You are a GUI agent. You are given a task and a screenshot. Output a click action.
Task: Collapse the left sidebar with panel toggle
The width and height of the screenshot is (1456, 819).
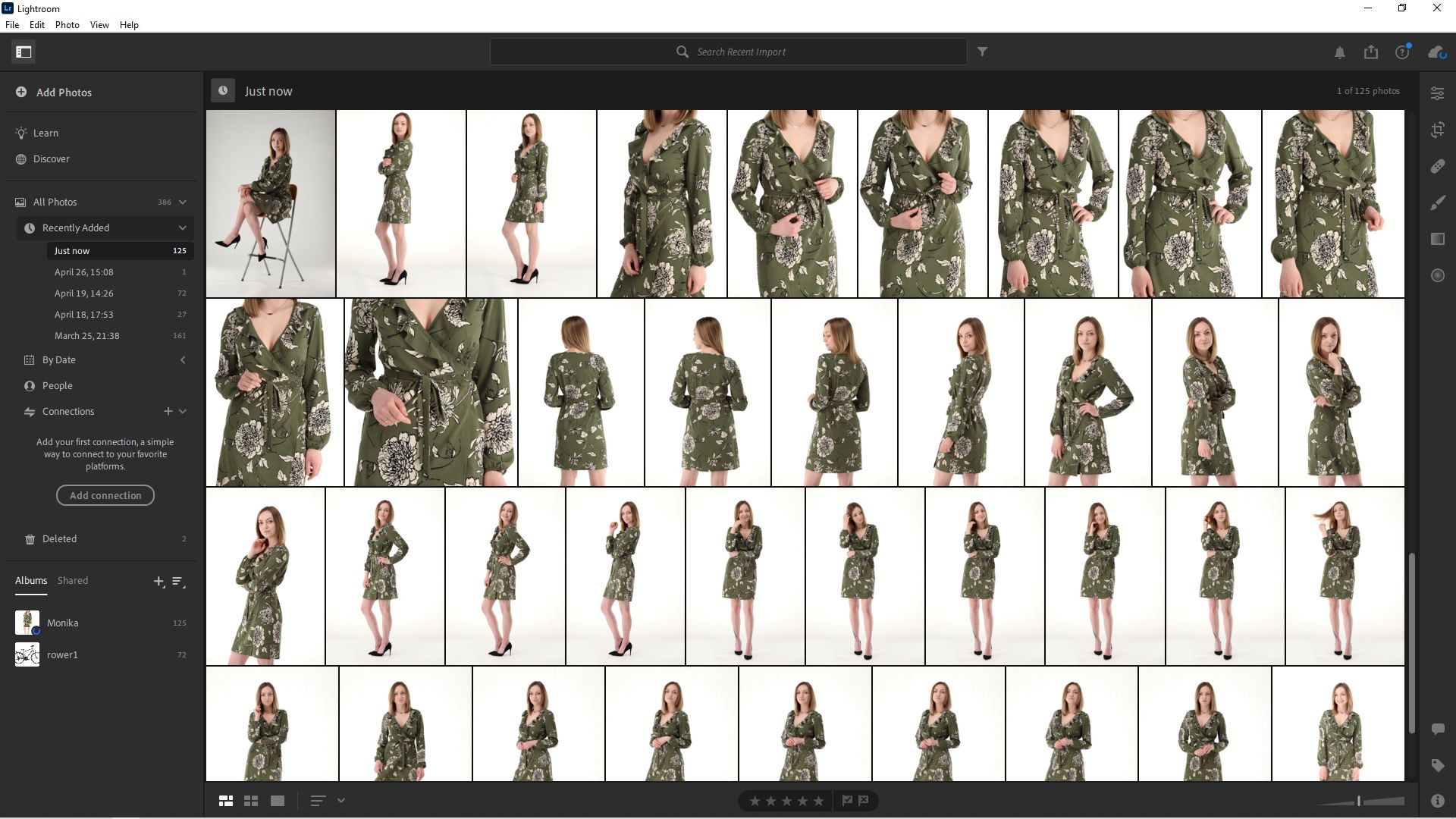(24, 52)
